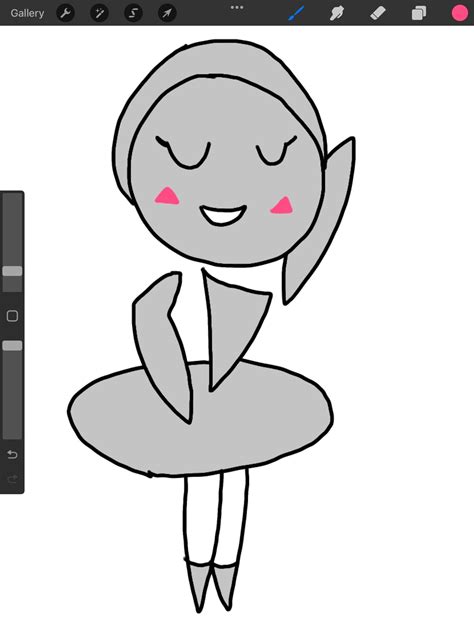The height and width of the screenshot is (632, 474).
Task: Tap the square modify button in sidebar
Action: click(x=12, y=316)
